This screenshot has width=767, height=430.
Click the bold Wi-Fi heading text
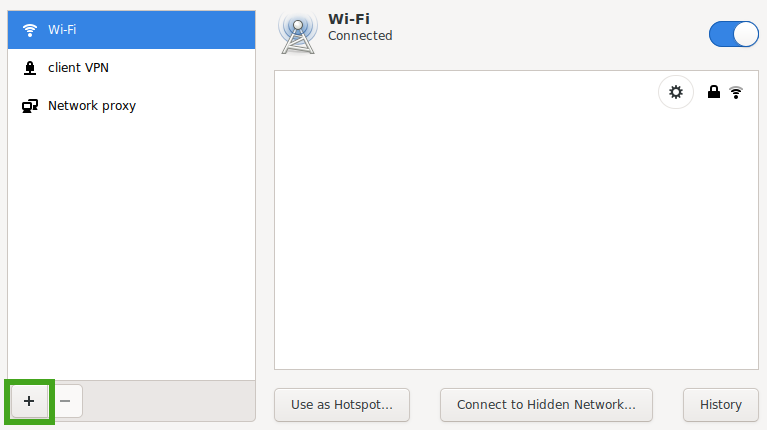[349, 19]
